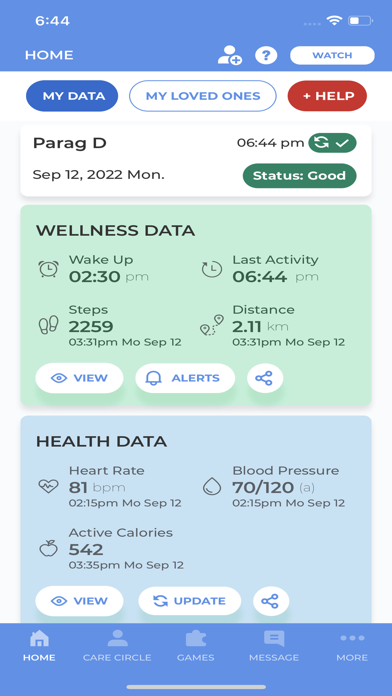This screenshot has height=696, width=392.
Task: Open the CARE CIRCLE tab
Action: [x=117, y=645]
